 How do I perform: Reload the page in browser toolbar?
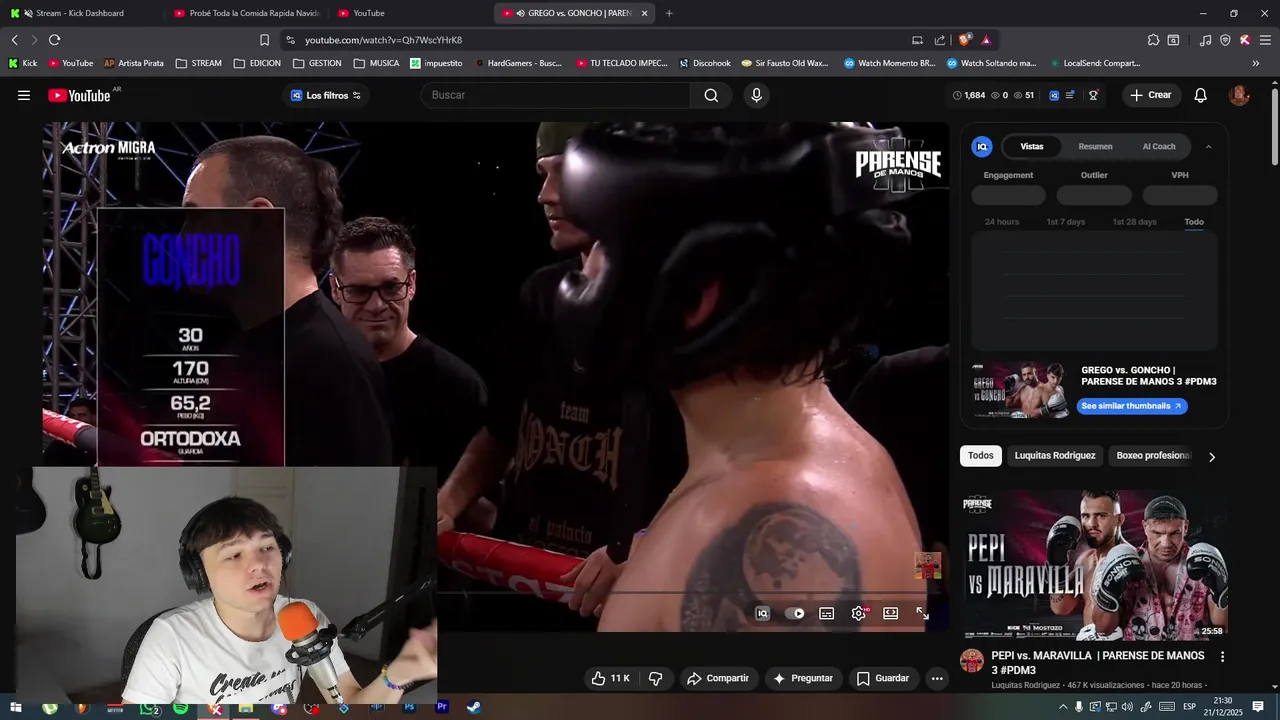coord(54,40)
